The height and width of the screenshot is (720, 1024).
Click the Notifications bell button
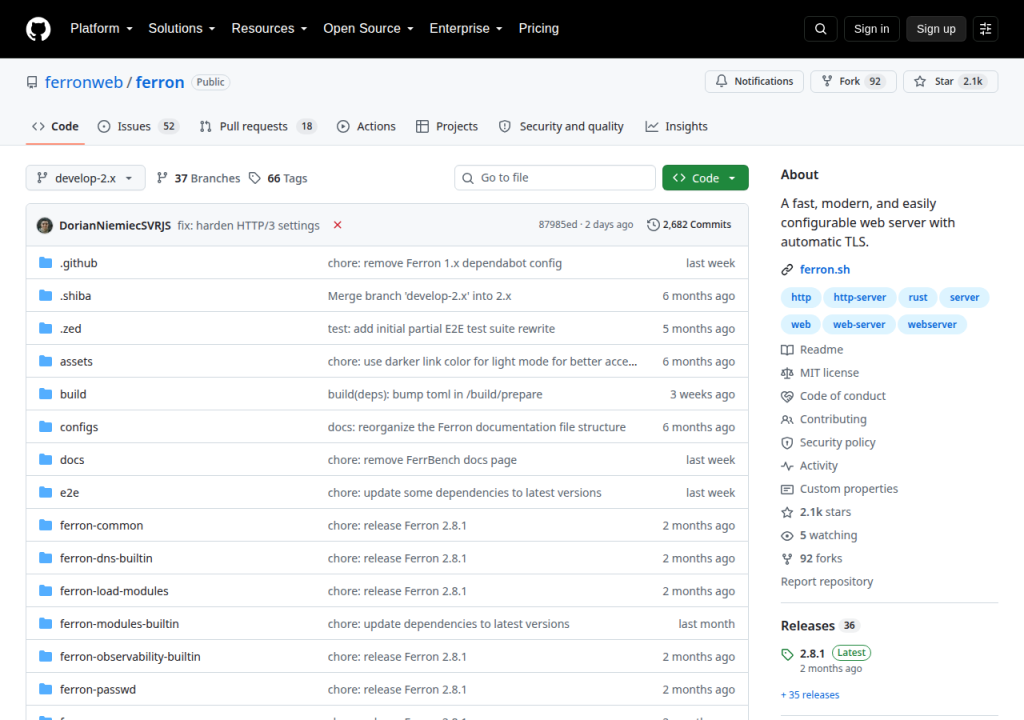tap(754, 81)
